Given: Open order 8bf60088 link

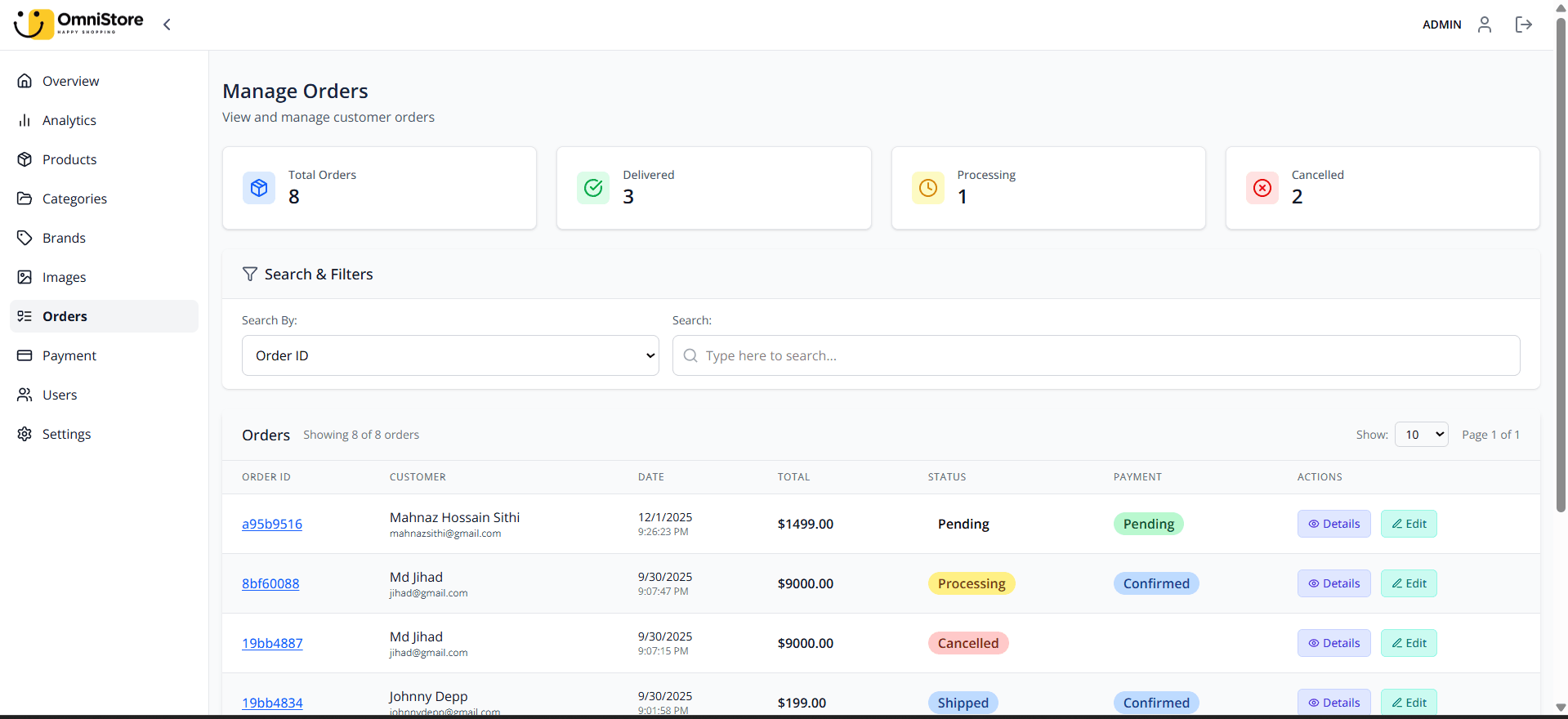Looking at the screenshot, I should tap(270, 583).
